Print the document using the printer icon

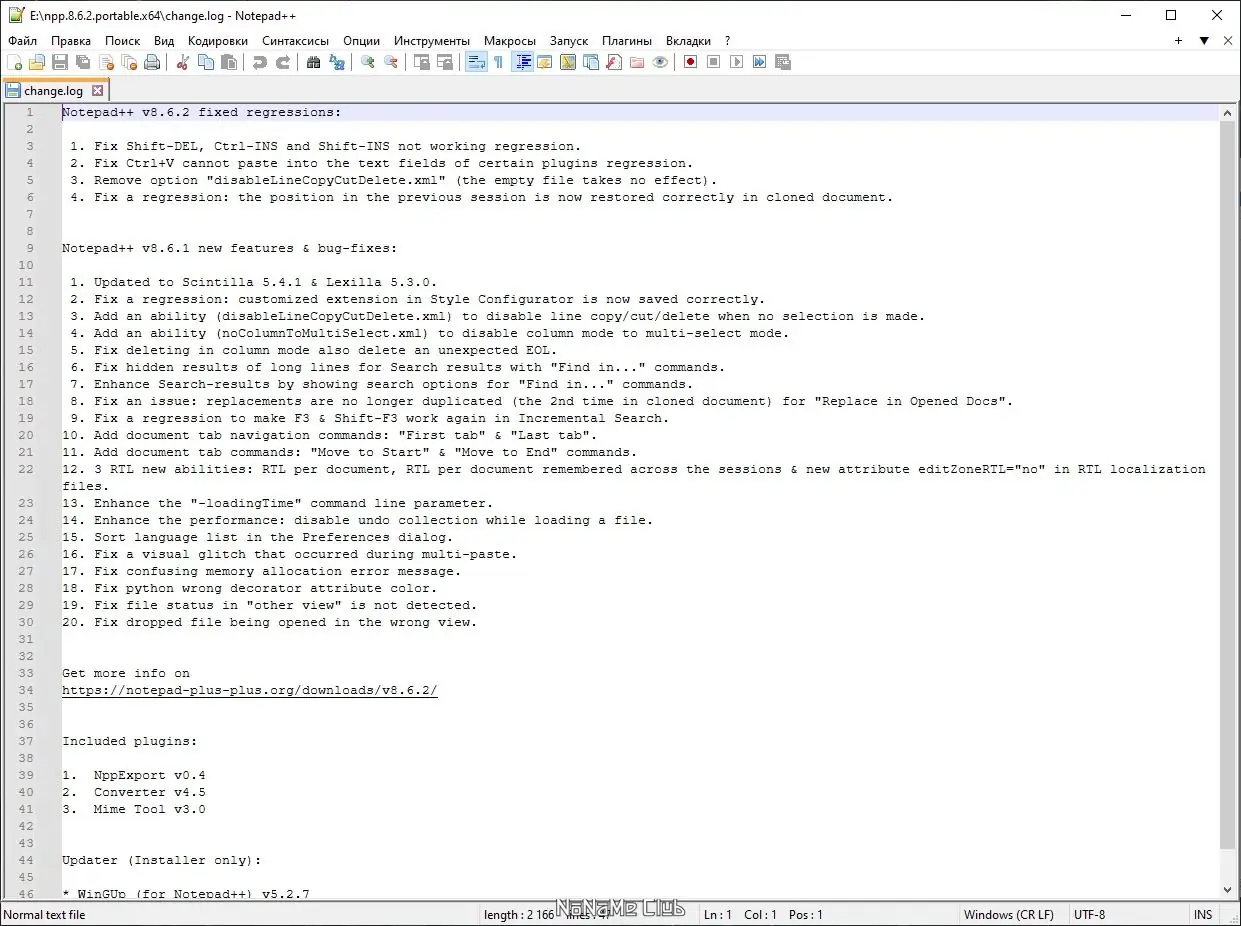(x=152, y=62)
